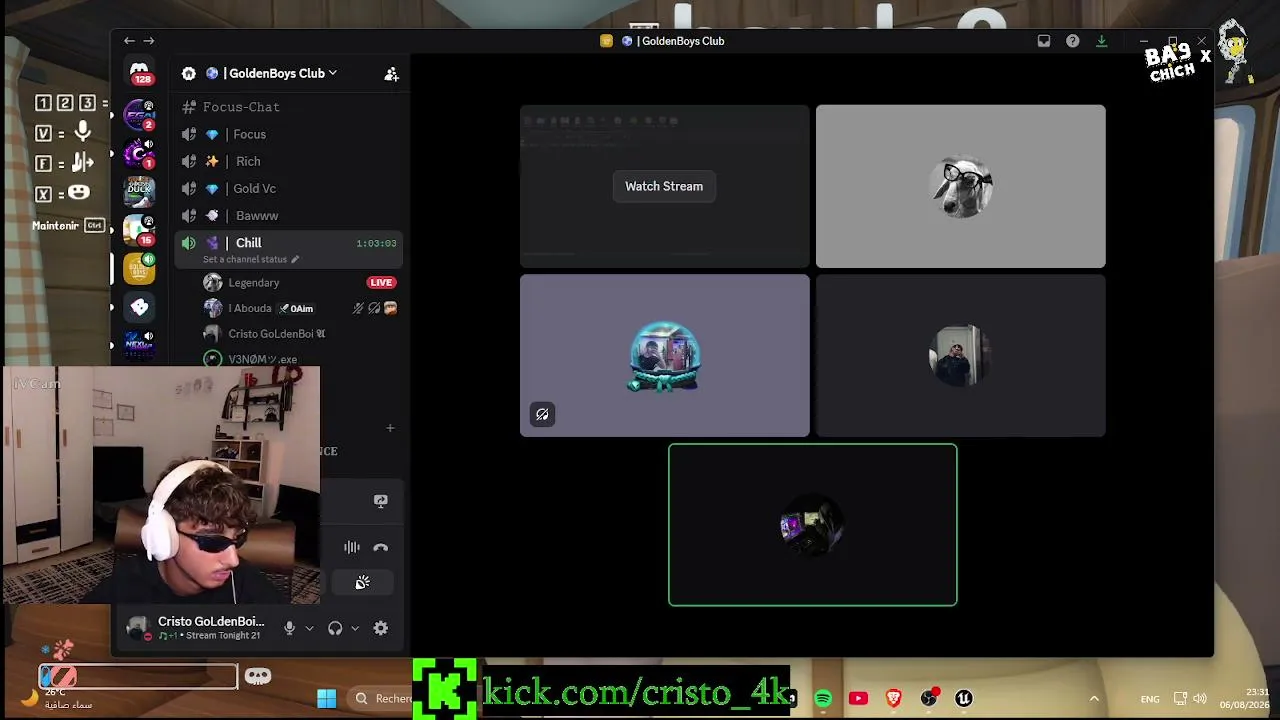Open YouTube from the taskbar

point(858,698)
